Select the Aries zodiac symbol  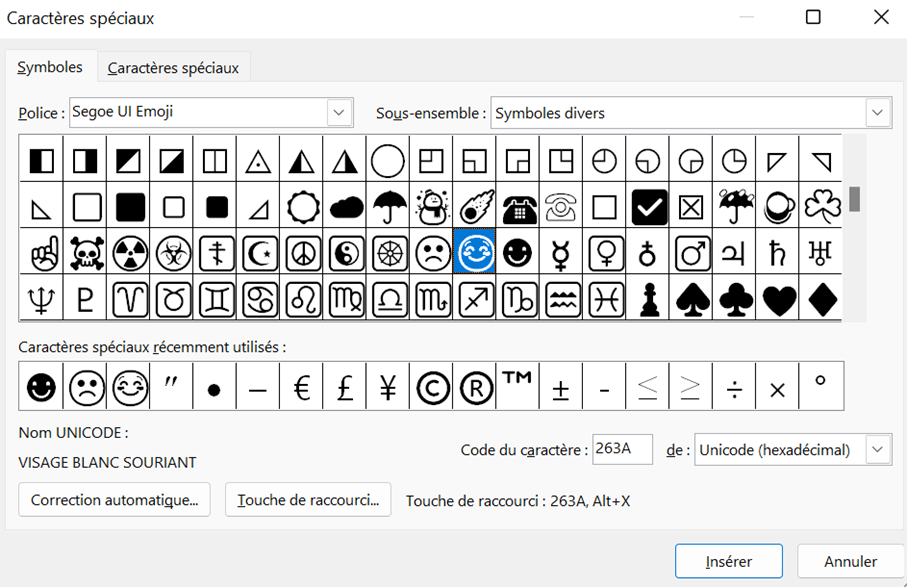(x=128, y=299)
